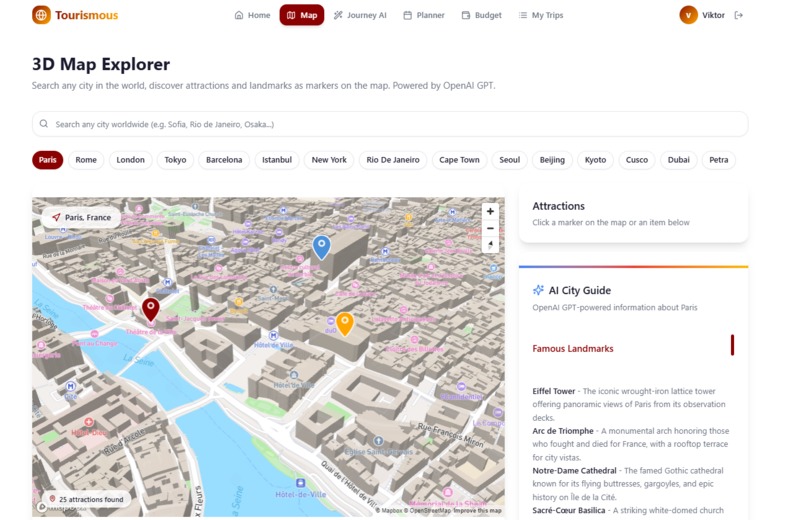The width and height of the screenshot is (806, 520).
Task: Click the dark red attraction marker
Action: point(151,309)
